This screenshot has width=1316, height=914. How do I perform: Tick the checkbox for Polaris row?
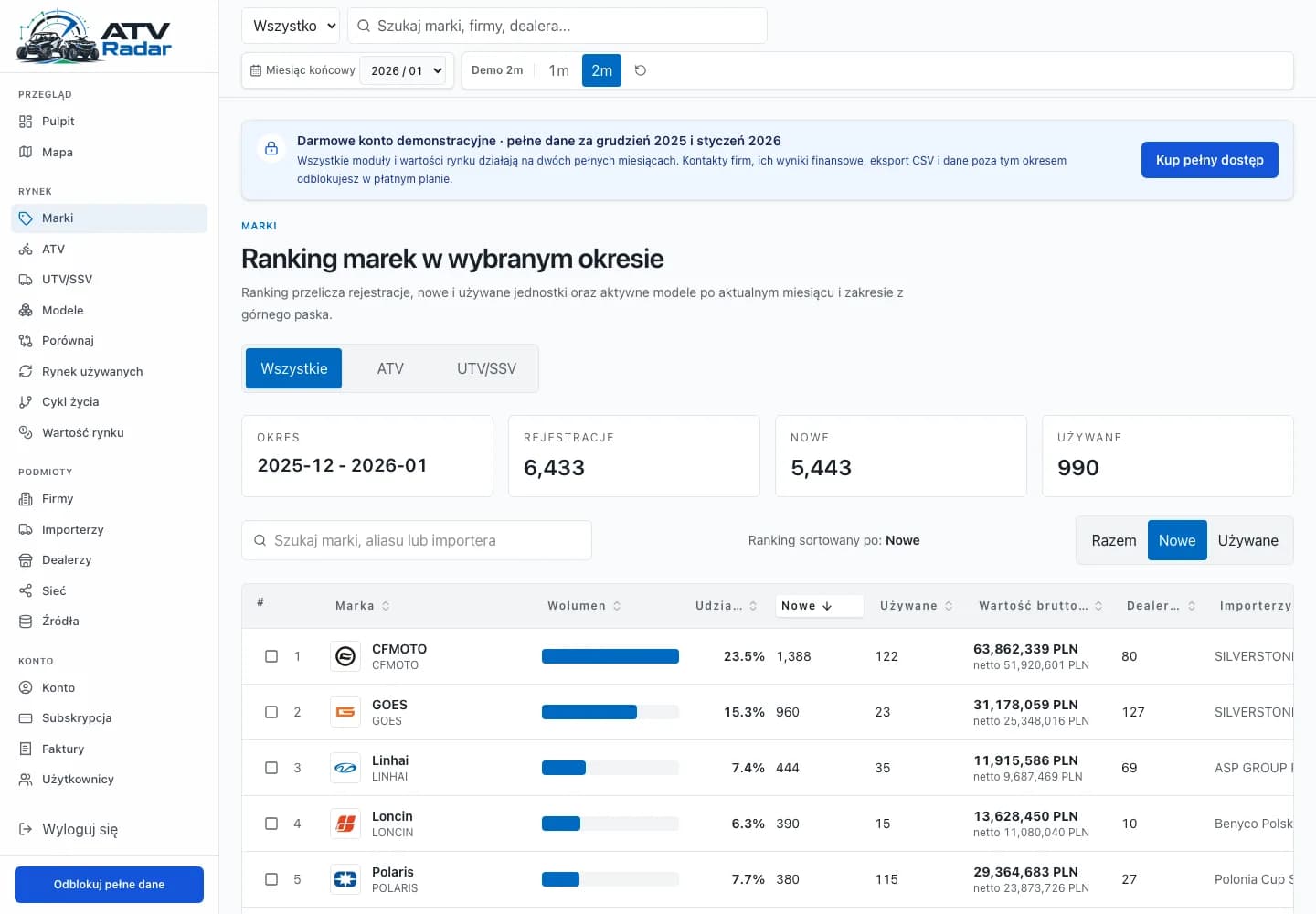pyautogui.click(x=271, y=879)
